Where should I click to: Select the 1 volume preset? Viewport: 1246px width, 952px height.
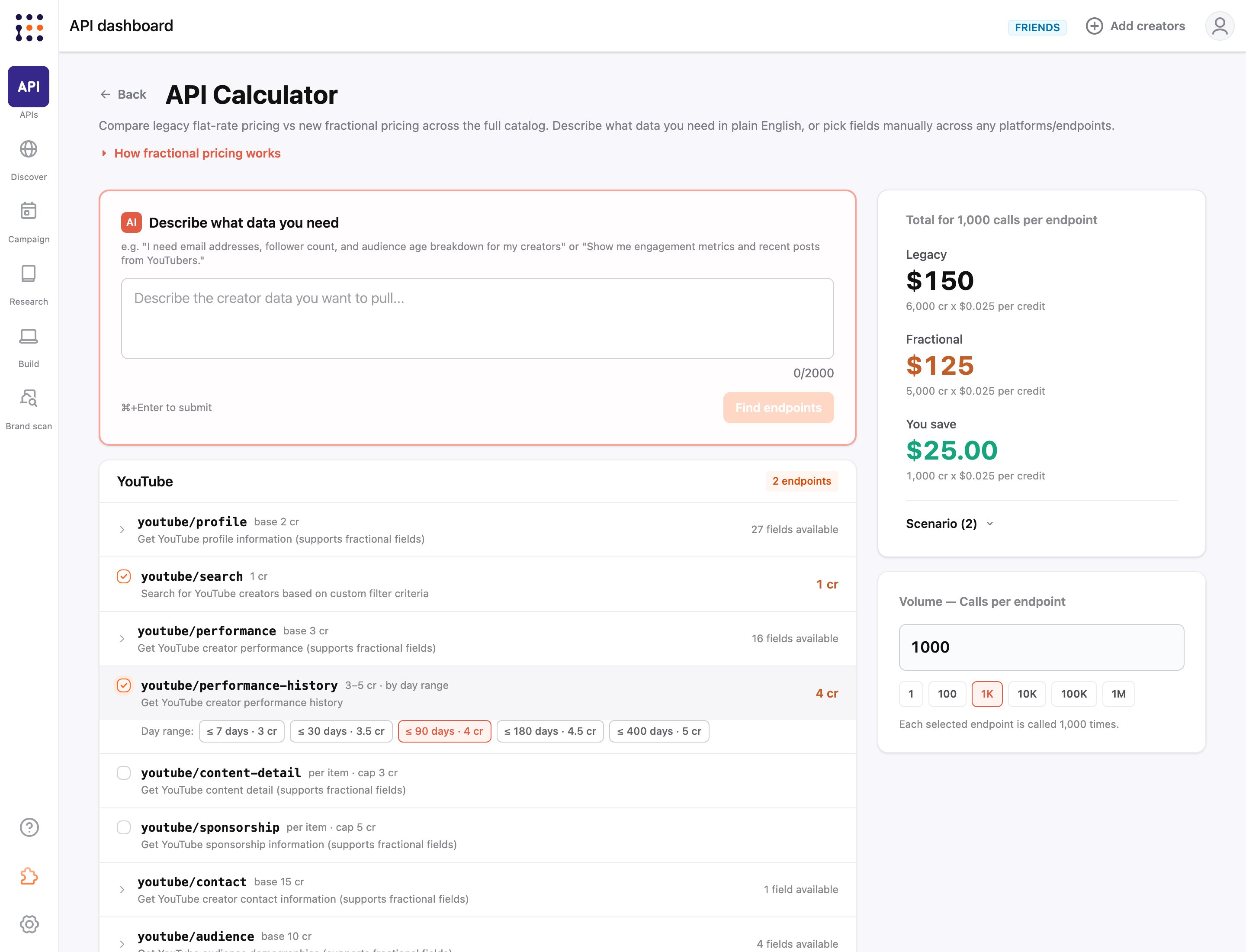point(911,694)
